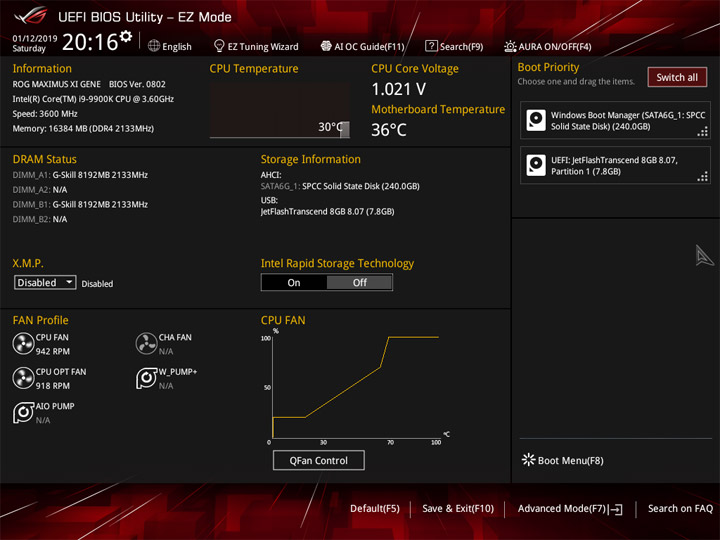
Task: Click DIMM_A2 N/A entry
Action: point(40,190)
